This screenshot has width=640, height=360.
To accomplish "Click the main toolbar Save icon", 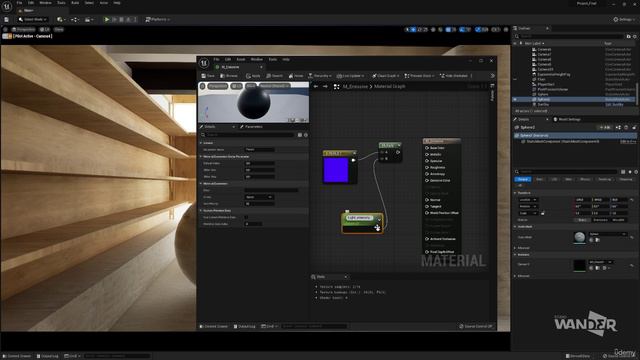I will coord(6,19).
